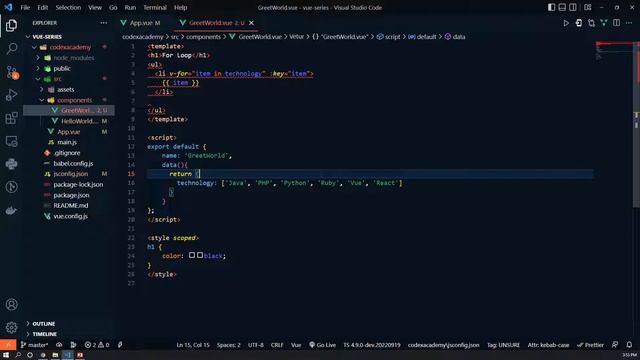Toggle Secondary Side Bar visibility

pyautogui.click(x=573, y=7)
